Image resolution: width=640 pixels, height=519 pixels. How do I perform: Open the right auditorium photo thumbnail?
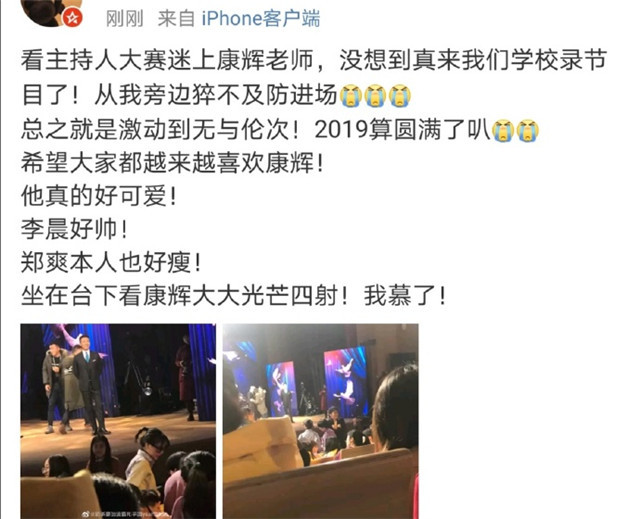click(x=320, y=421)
